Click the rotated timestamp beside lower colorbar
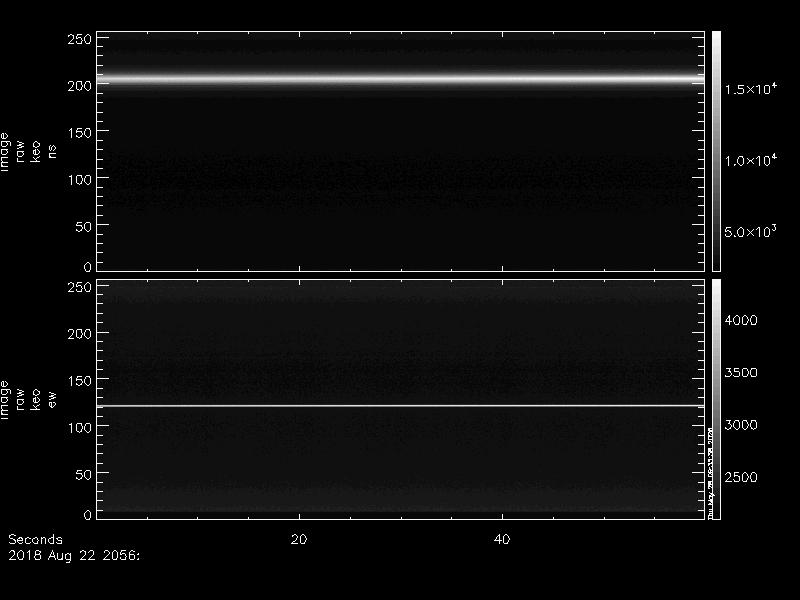 point(710,472)
